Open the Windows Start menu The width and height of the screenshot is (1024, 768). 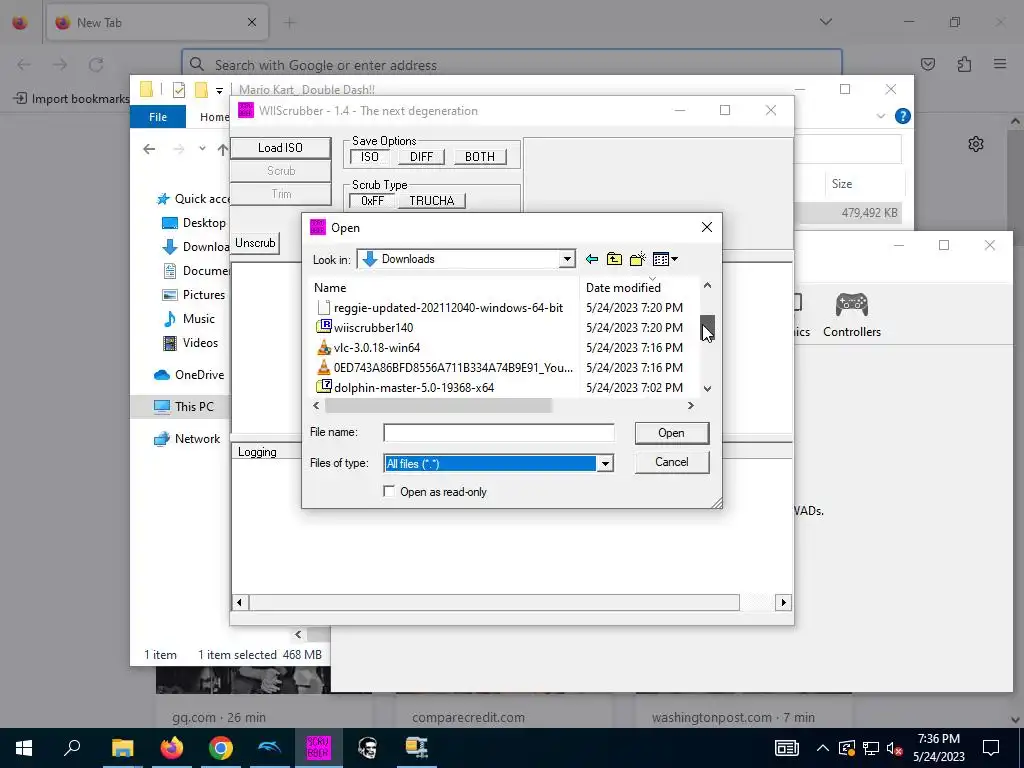[x=24, y=748]
